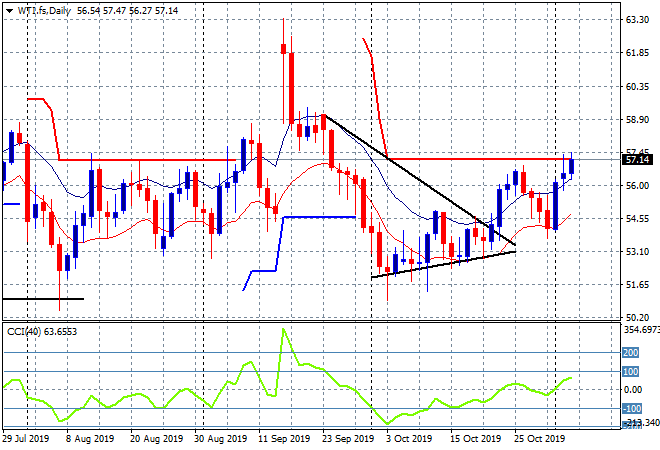
Task: Select the 29 Jul 2019 date label
Action: 26,439
